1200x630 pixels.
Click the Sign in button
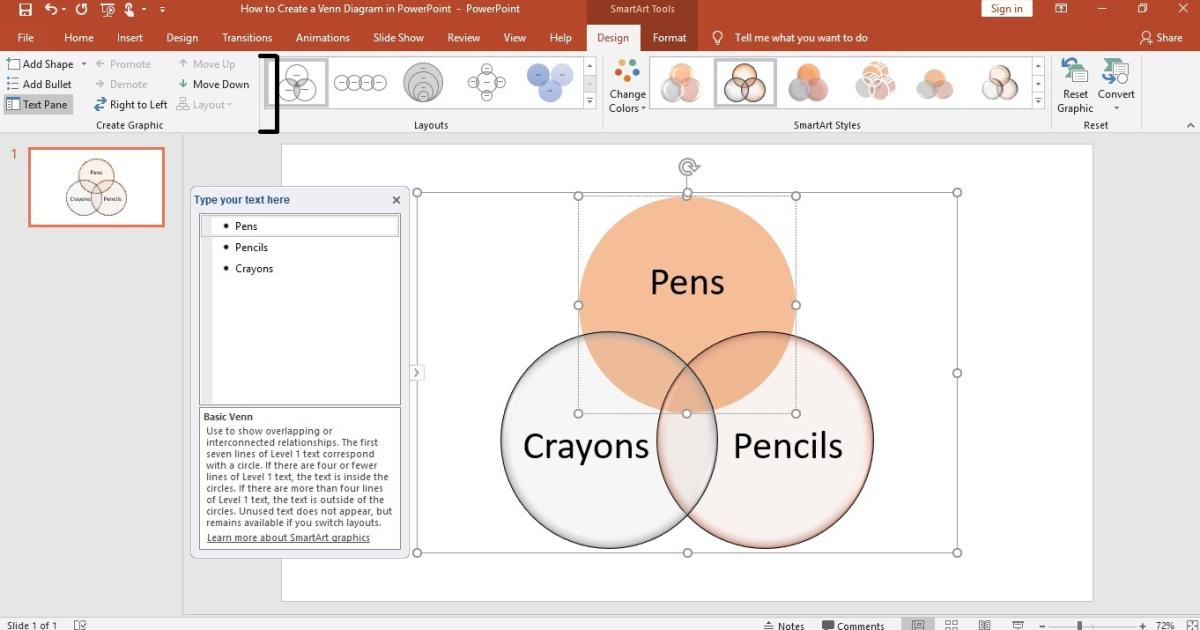point(1006,8)
